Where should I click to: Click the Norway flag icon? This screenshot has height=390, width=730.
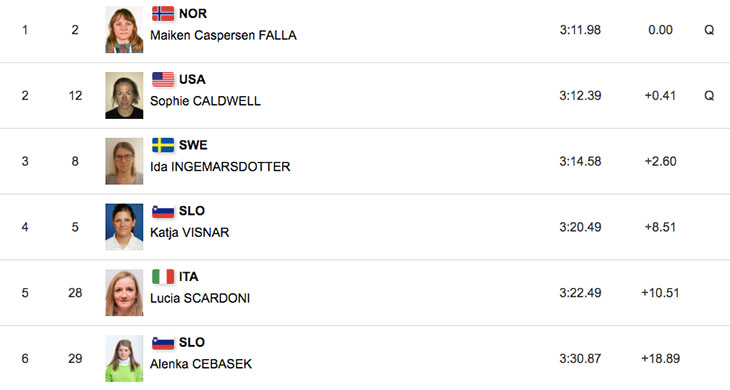163,13
